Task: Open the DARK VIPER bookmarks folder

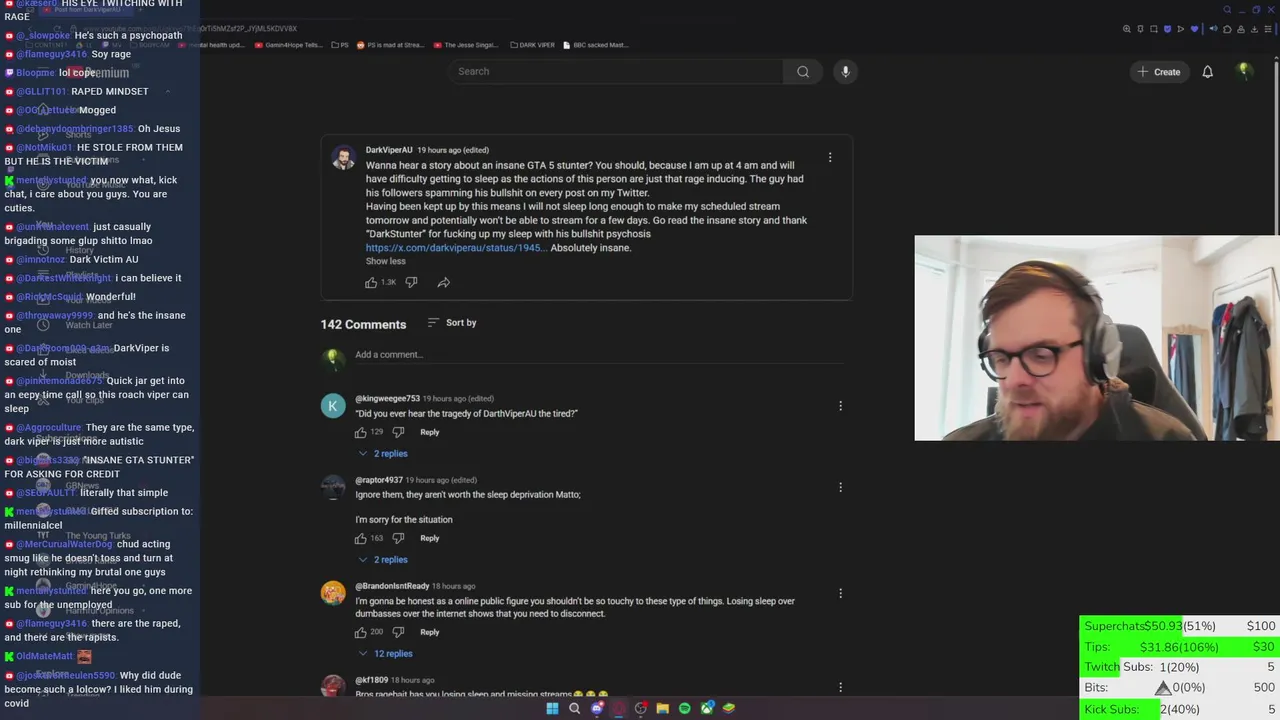Action: [x=532, y=45]
